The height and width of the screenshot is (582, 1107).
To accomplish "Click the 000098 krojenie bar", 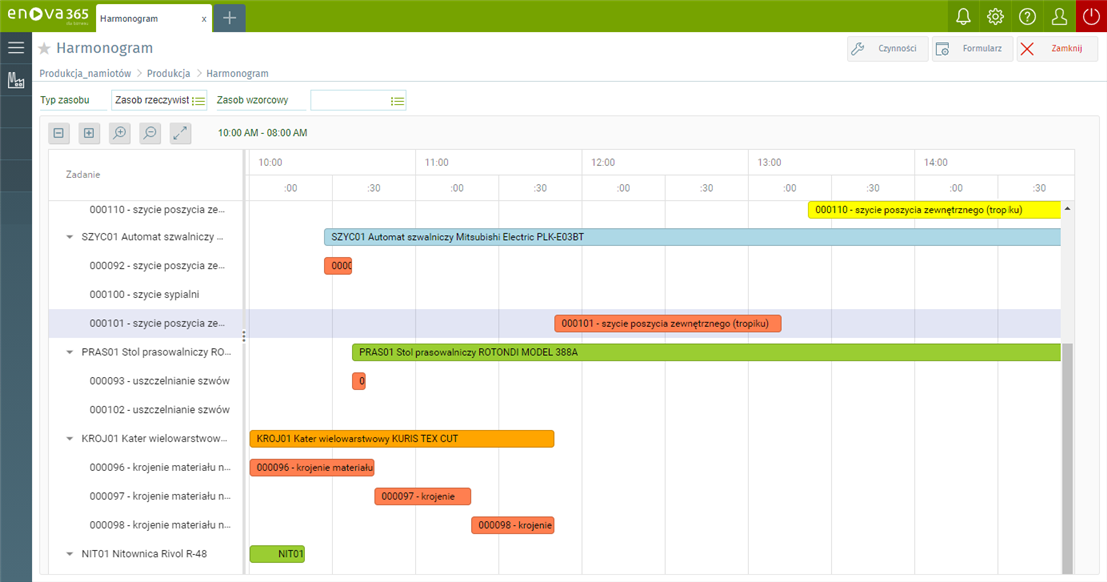I will point(513,525).
